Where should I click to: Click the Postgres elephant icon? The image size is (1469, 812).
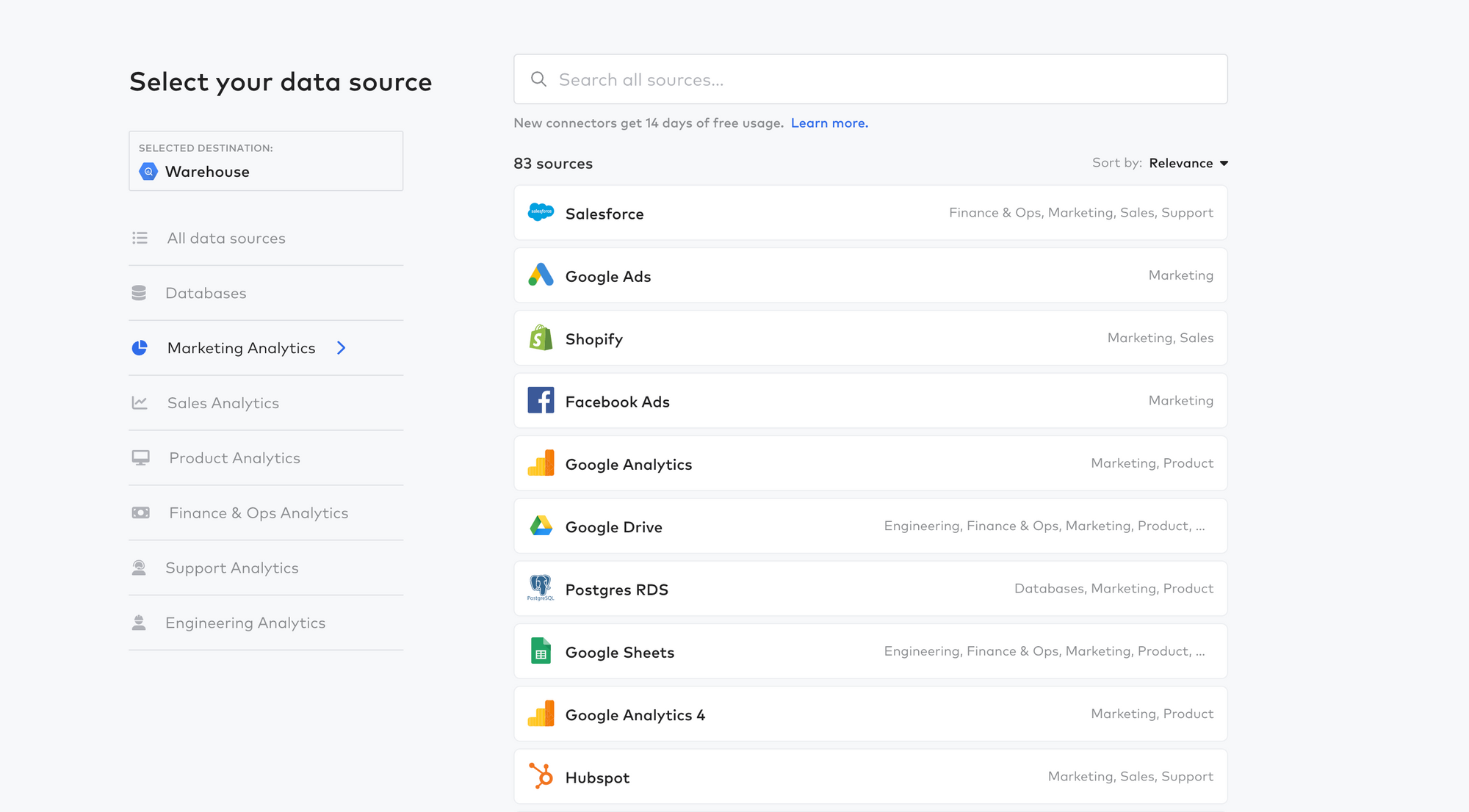pos(541,588)
